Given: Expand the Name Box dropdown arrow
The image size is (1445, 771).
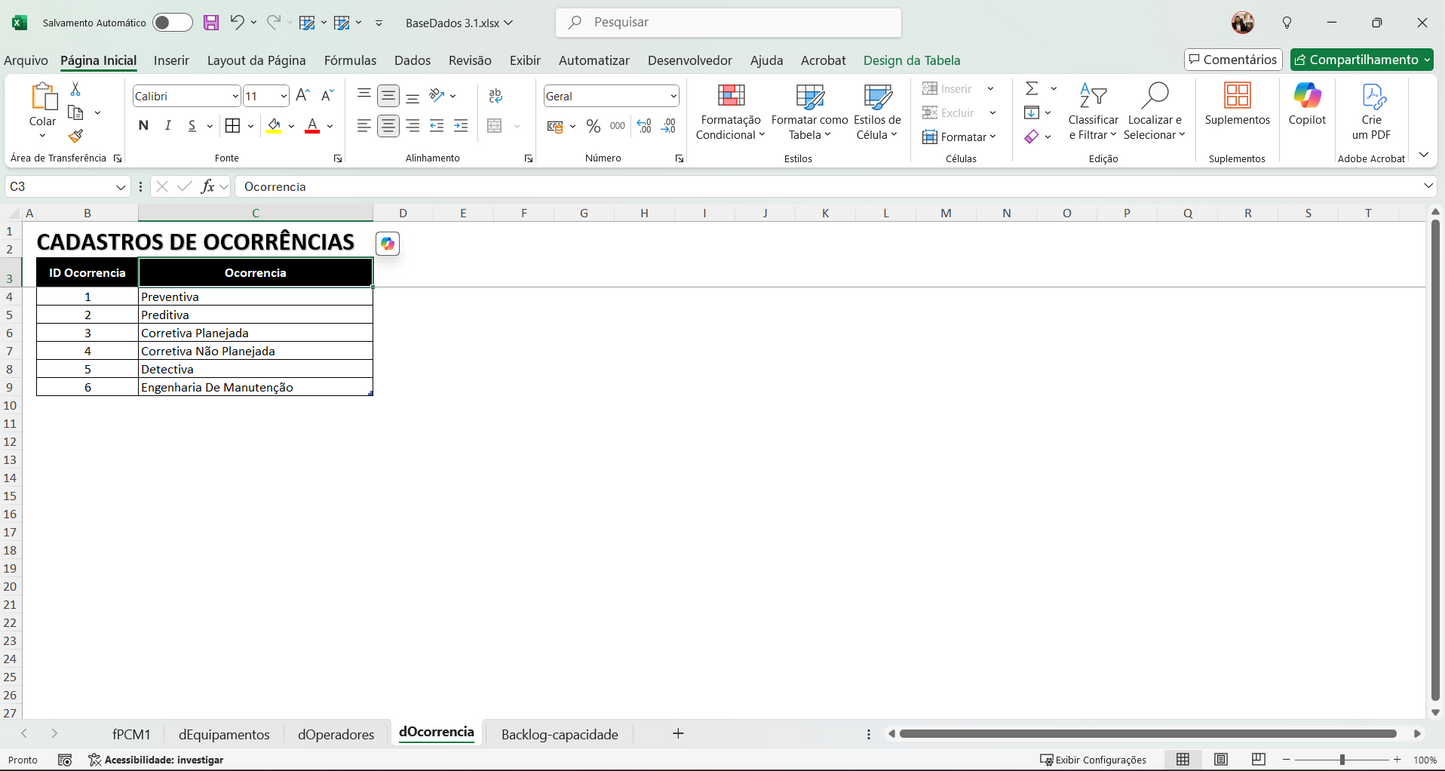Looking at the screenshot, I should pyautogui.click(x=121, y=187).
